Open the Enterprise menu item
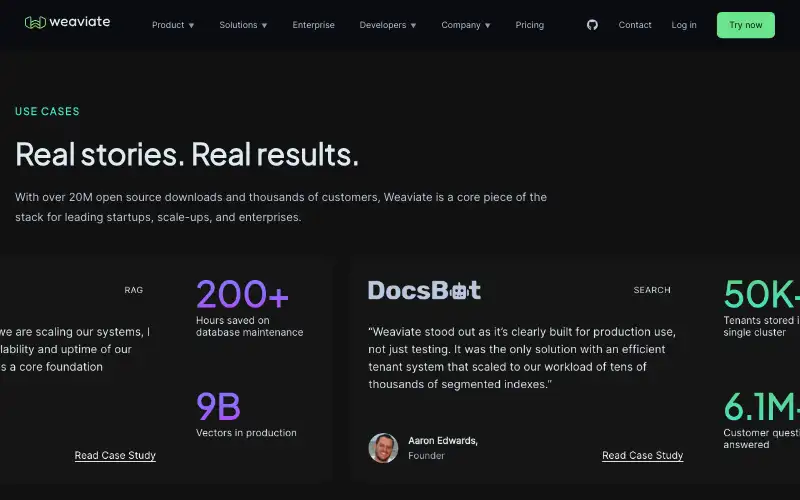Viewport: 800px width, 500px height. pos(313,25)
